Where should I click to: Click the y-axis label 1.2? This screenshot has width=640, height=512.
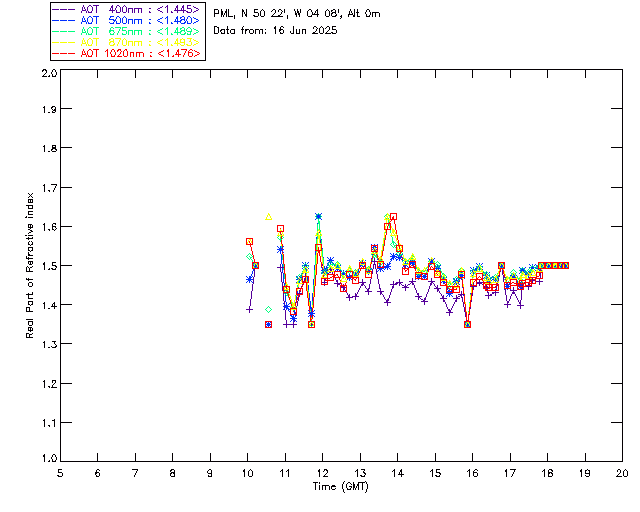coord(49,384)
